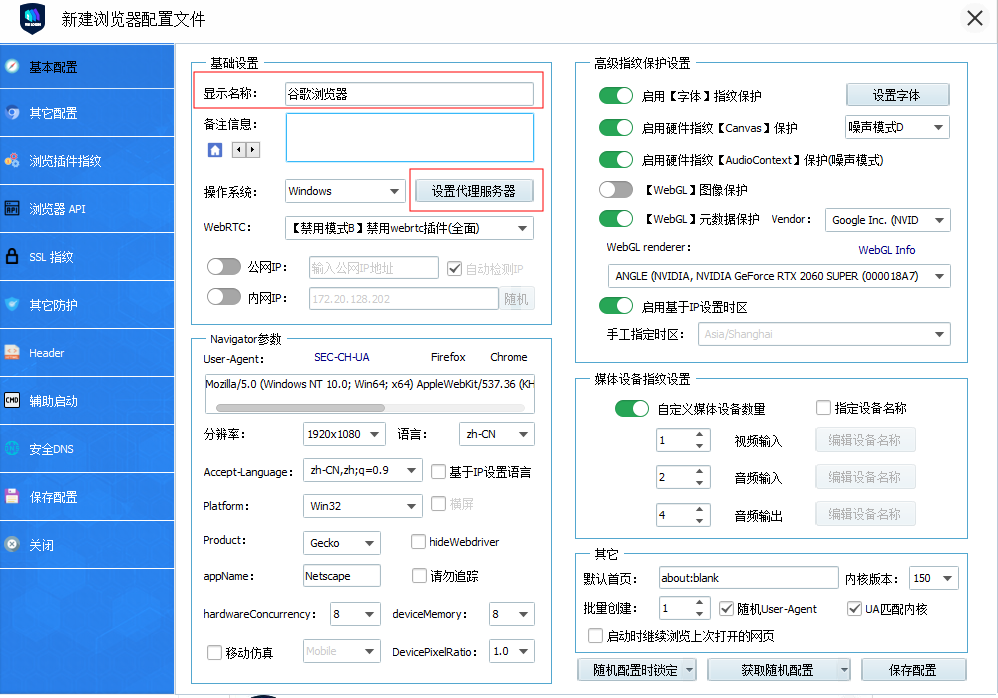Click the left arrow next to home icon

(x=239, y=150)
